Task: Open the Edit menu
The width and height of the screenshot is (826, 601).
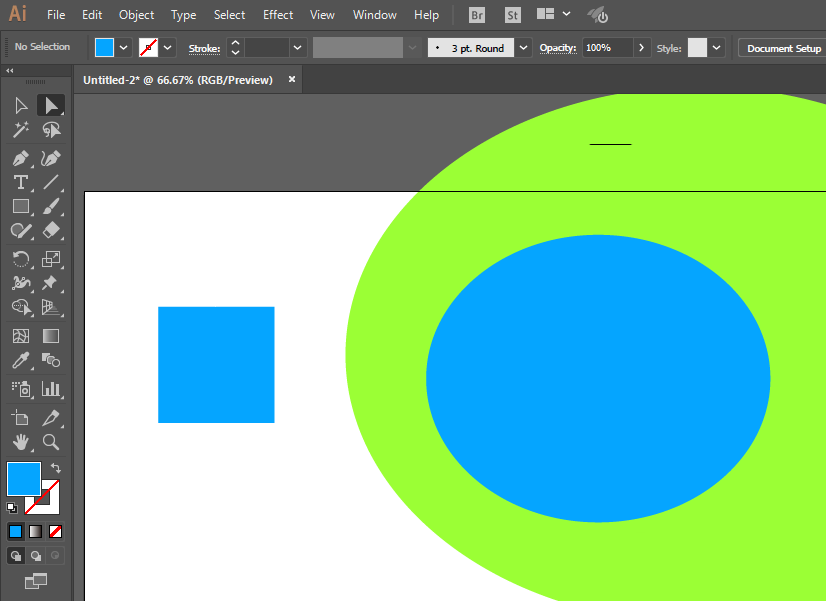Action: 92,15
